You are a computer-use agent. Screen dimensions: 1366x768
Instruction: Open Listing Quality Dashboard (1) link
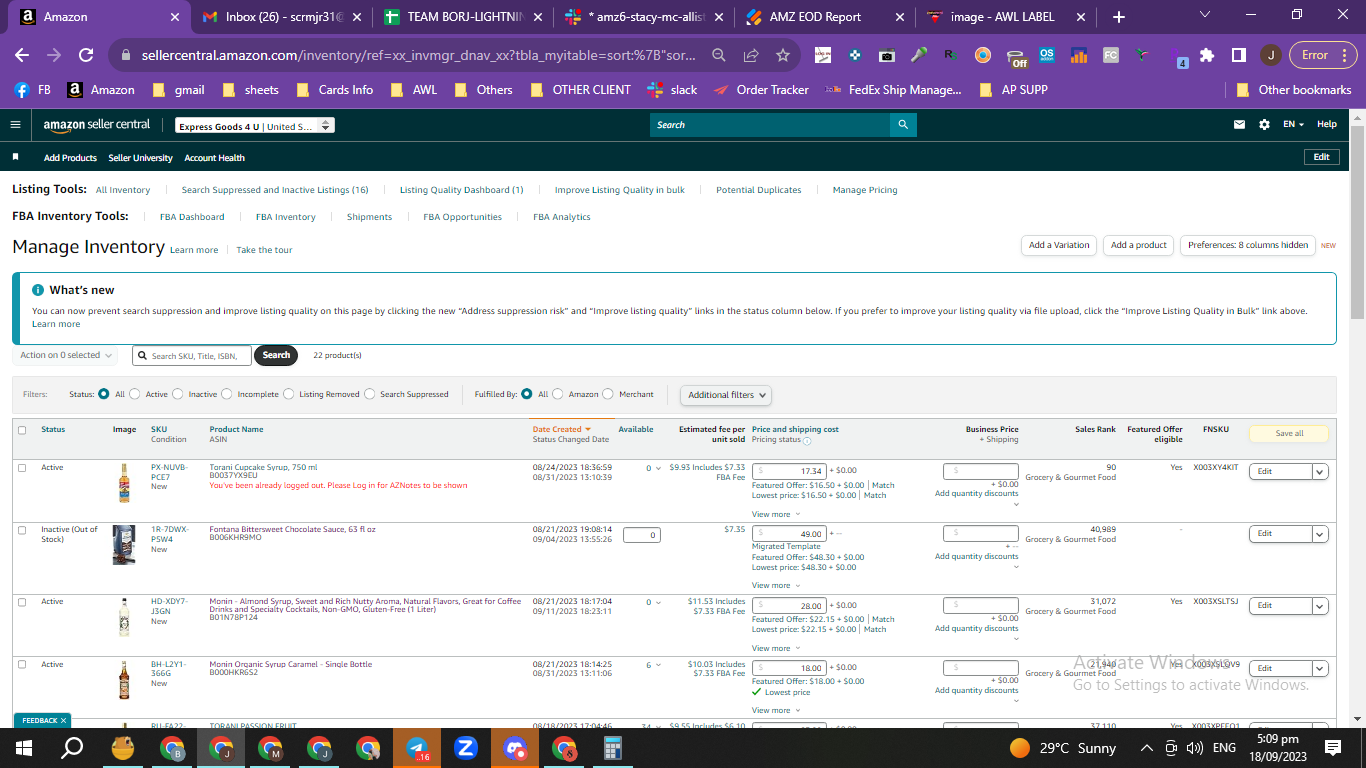click(x=461, y=190)
